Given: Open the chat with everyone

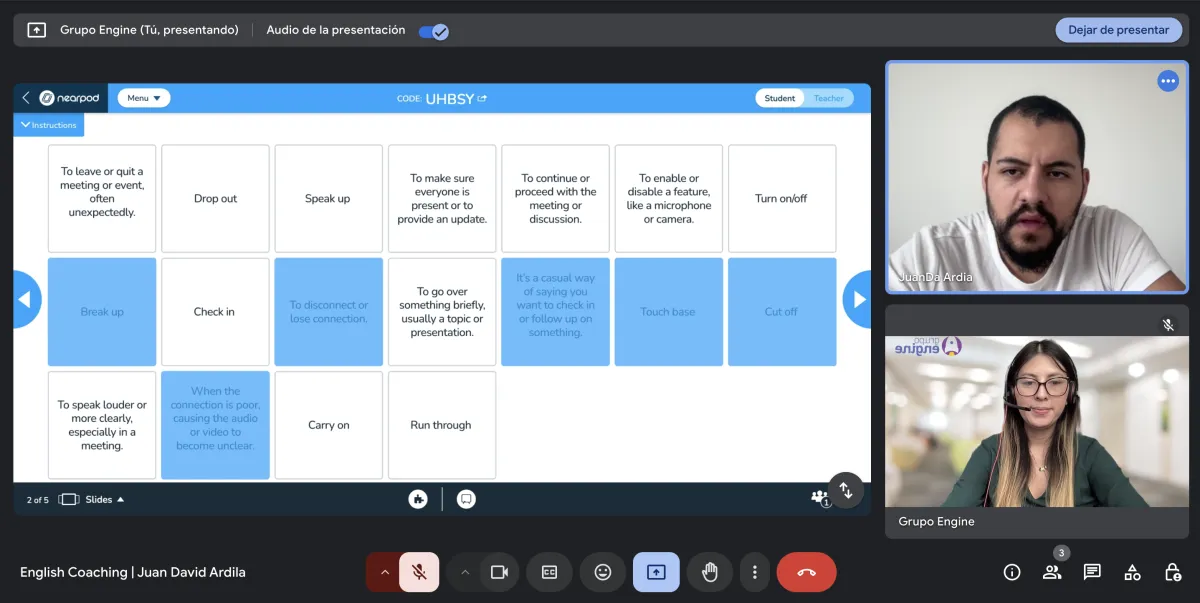Looking at the screenshot, I should pos(1092,572).
